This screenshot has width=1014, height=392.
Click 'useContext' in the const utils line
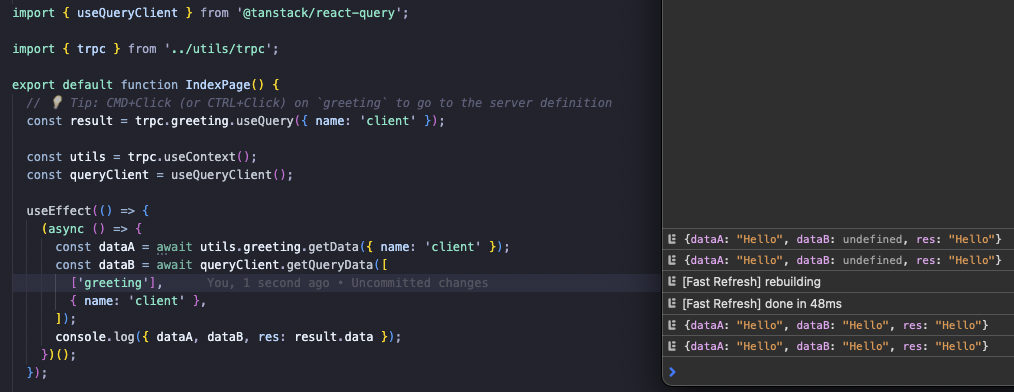click(200, 157)
